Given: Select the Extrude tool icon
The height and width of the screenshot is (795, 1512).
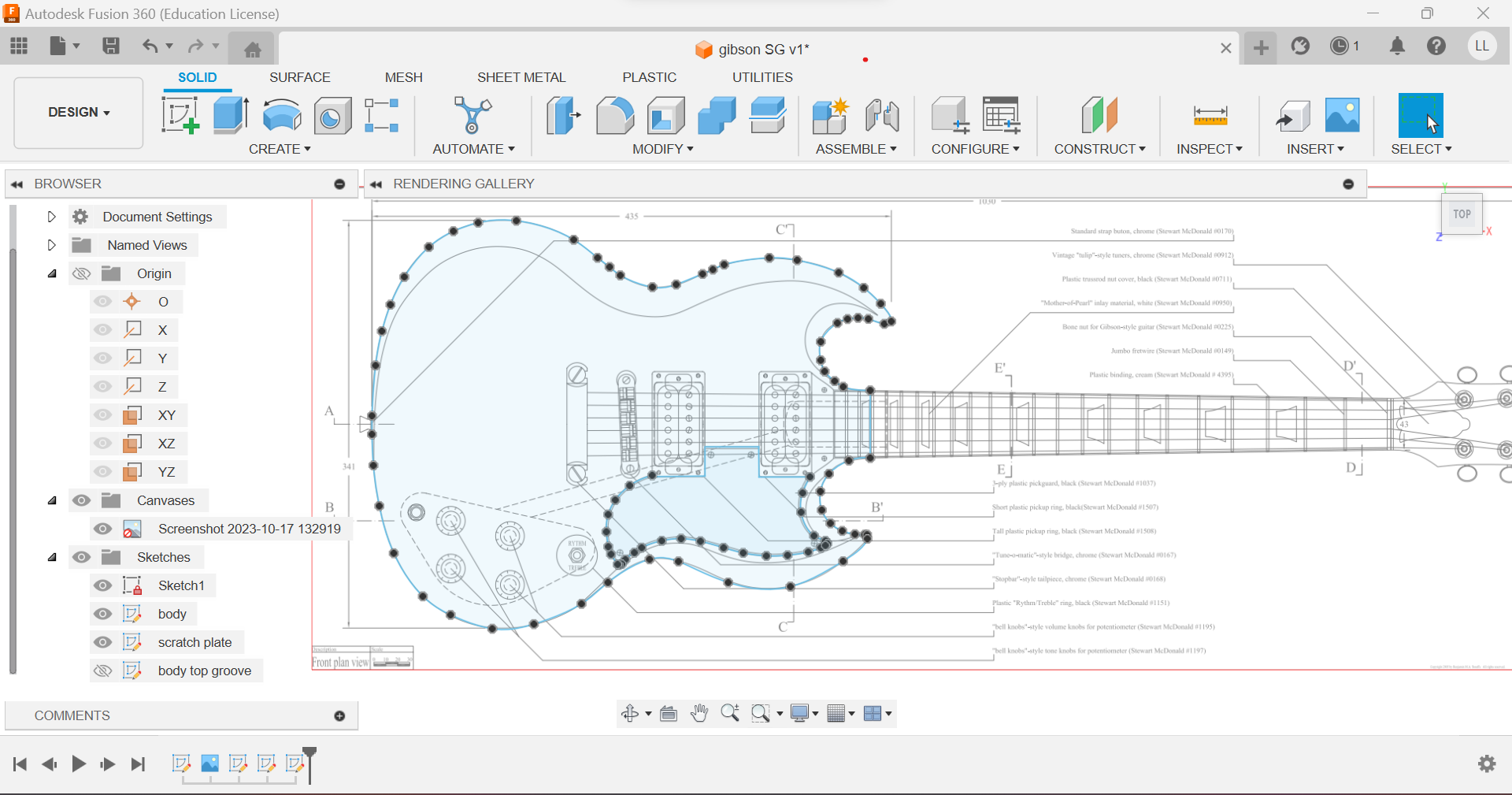Looking at the screenshot, I should coord(231,116).
